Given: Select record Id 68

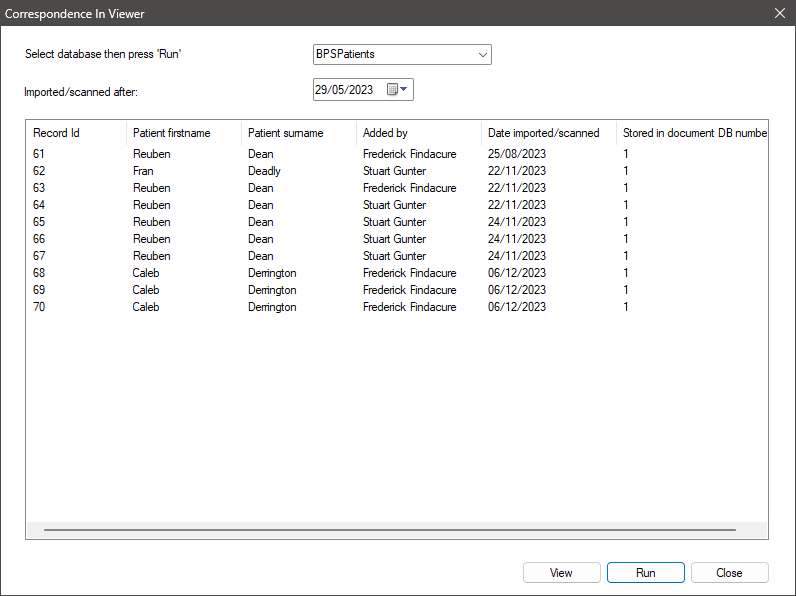Looking at the screenshot, I should [39, 273].
